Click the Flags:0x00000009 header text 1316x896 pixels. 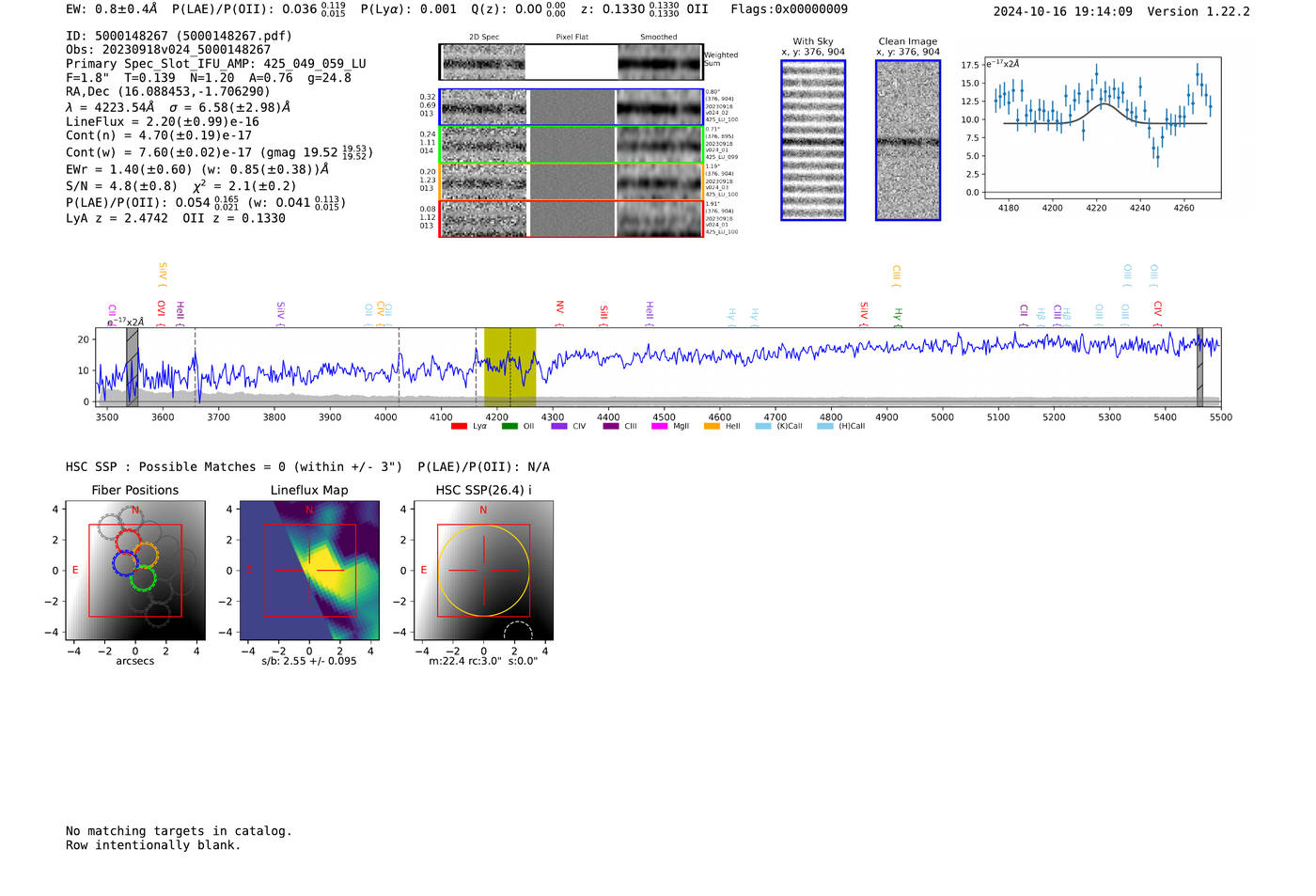pyautogui.click(x=789, y=9)
